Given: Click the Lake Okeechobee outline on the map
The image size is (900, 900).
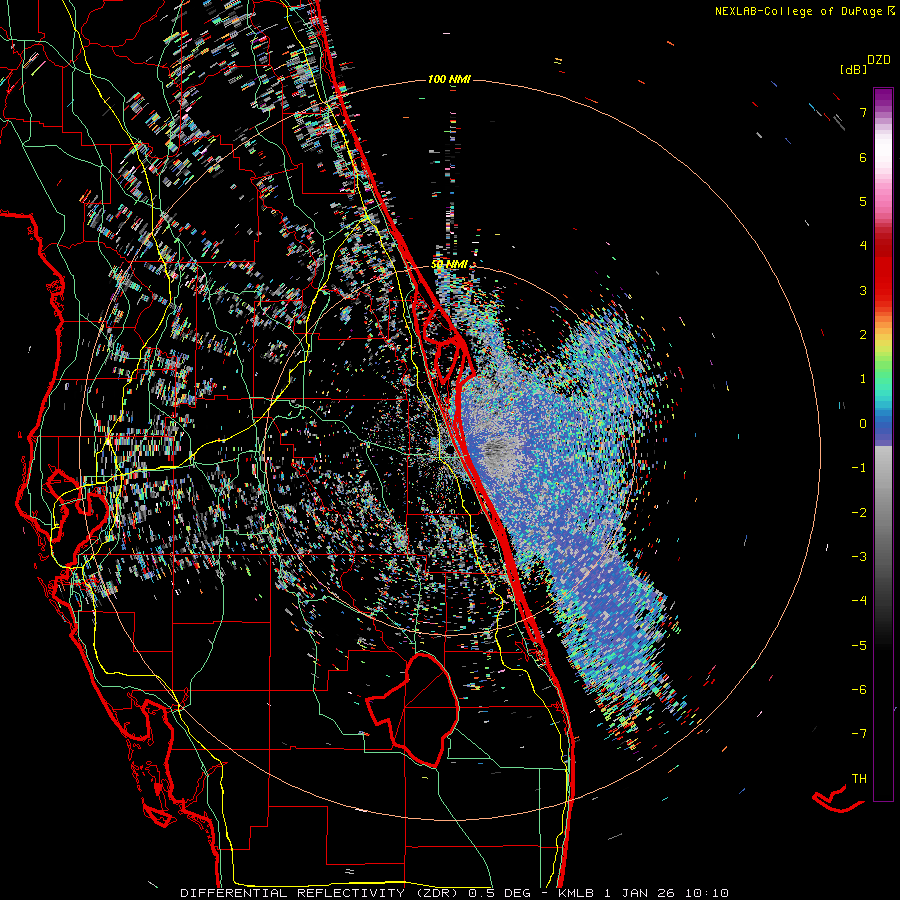Looking at the screenshot, I should pos(414,709).
